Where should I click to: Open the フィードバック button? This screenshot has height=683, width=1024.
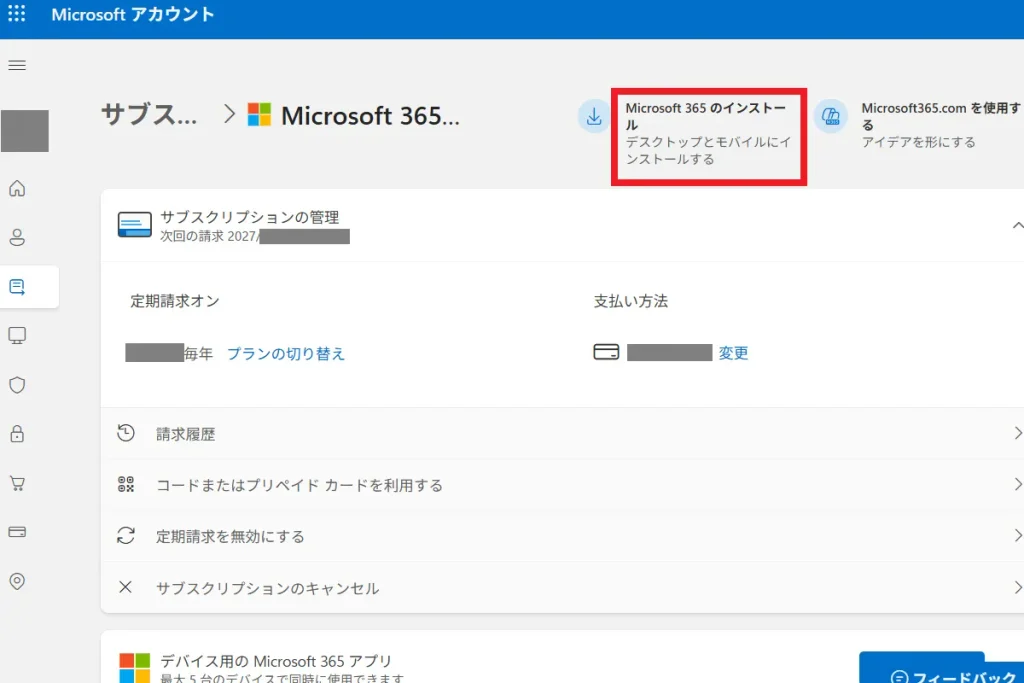click(941, 669)
